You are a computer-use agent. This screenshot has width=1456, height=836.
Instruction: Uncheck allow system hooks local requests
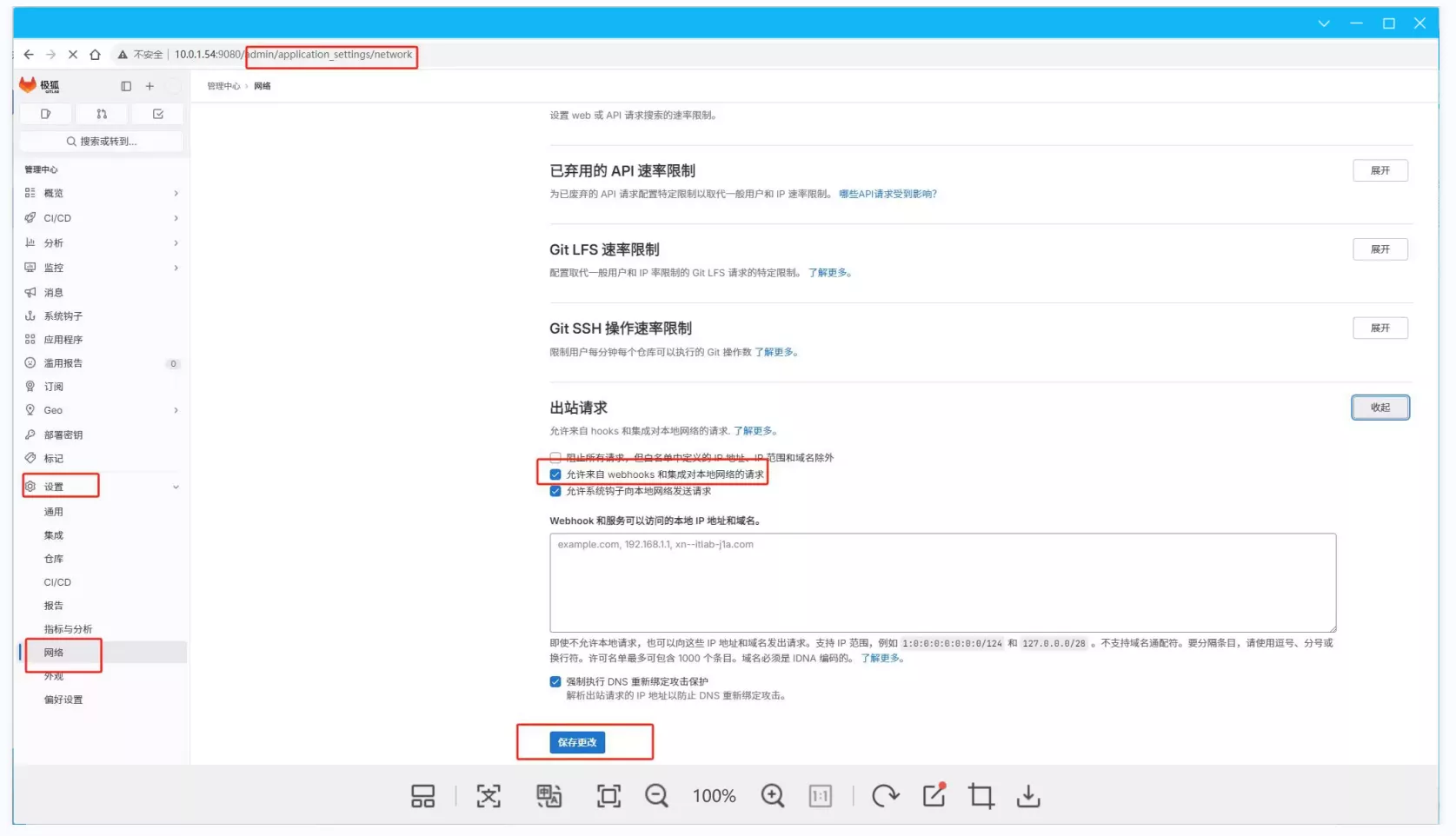[555, 491]
